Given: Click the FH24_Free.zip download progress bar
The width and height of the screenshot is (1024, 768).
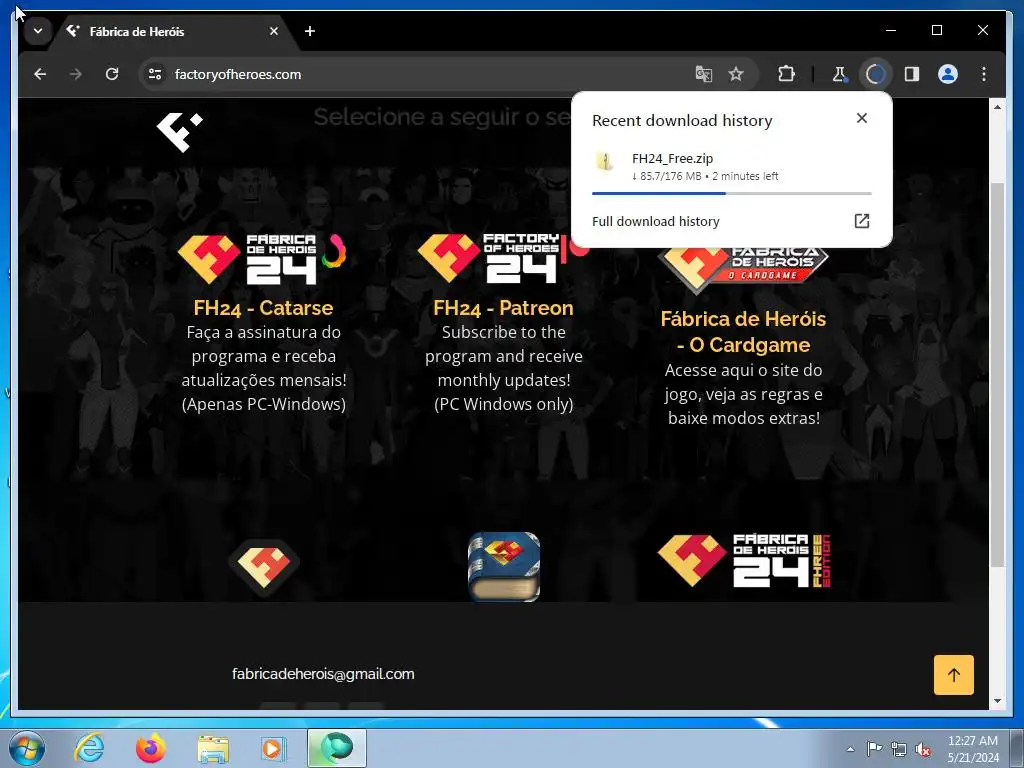Looking at the screenshot, I should 731,193.
